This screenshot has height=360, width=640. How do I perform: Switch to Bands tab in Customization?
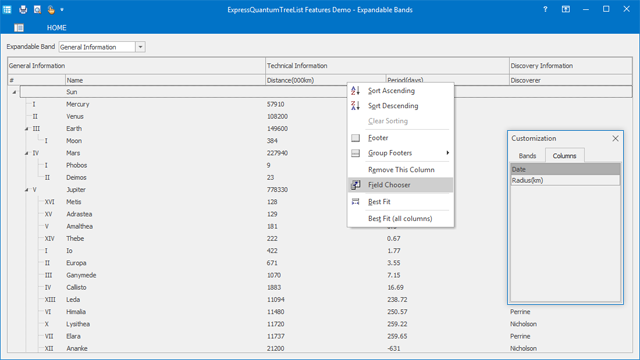pos(527,156)
